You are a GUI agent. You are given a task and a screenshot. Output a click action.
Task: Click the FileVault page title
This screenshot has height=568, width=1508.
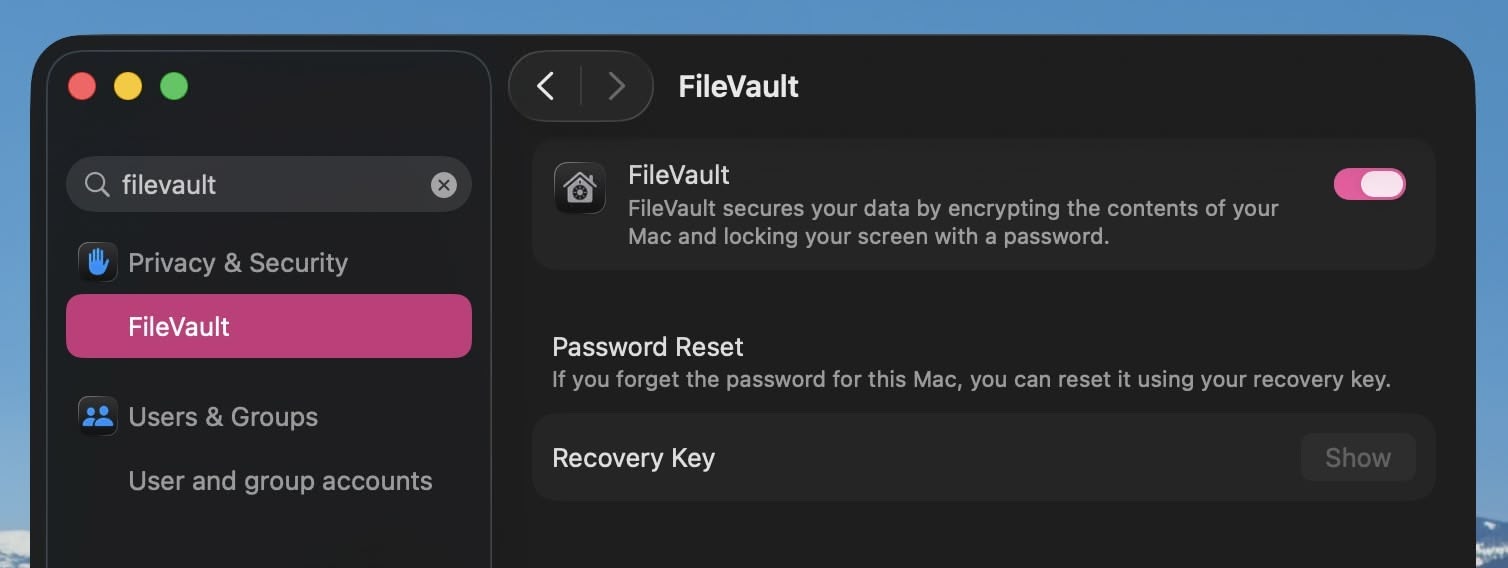738,87
